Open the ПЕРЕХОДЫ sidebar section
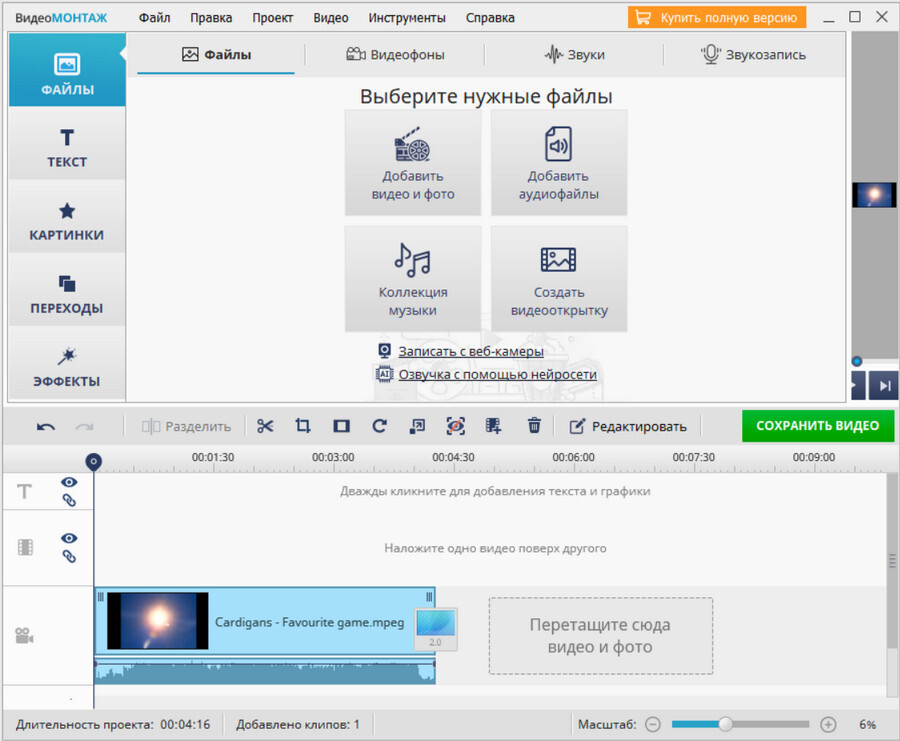Viewport: 900px width, 741px height. (x=67, y=290)
